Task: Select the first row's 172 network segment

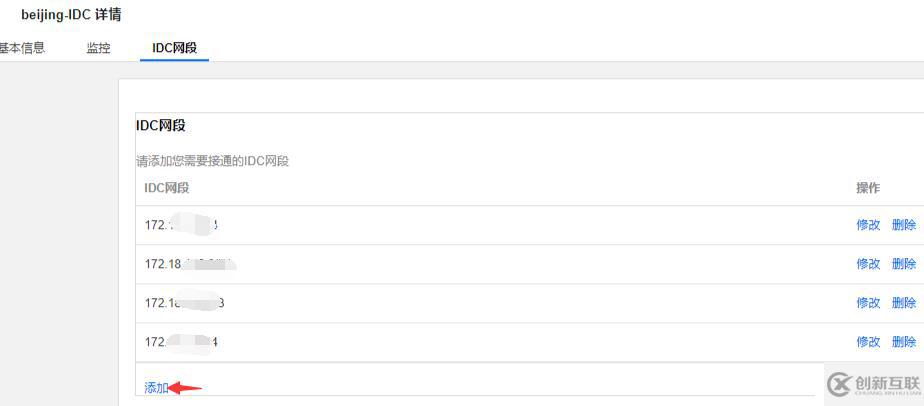Action: [181, 225]
